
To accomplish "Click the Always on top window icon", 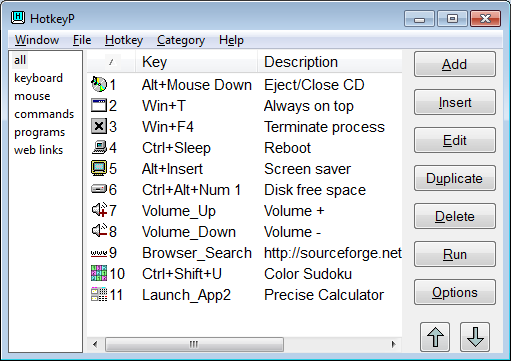I will click(x=99, y=105).
